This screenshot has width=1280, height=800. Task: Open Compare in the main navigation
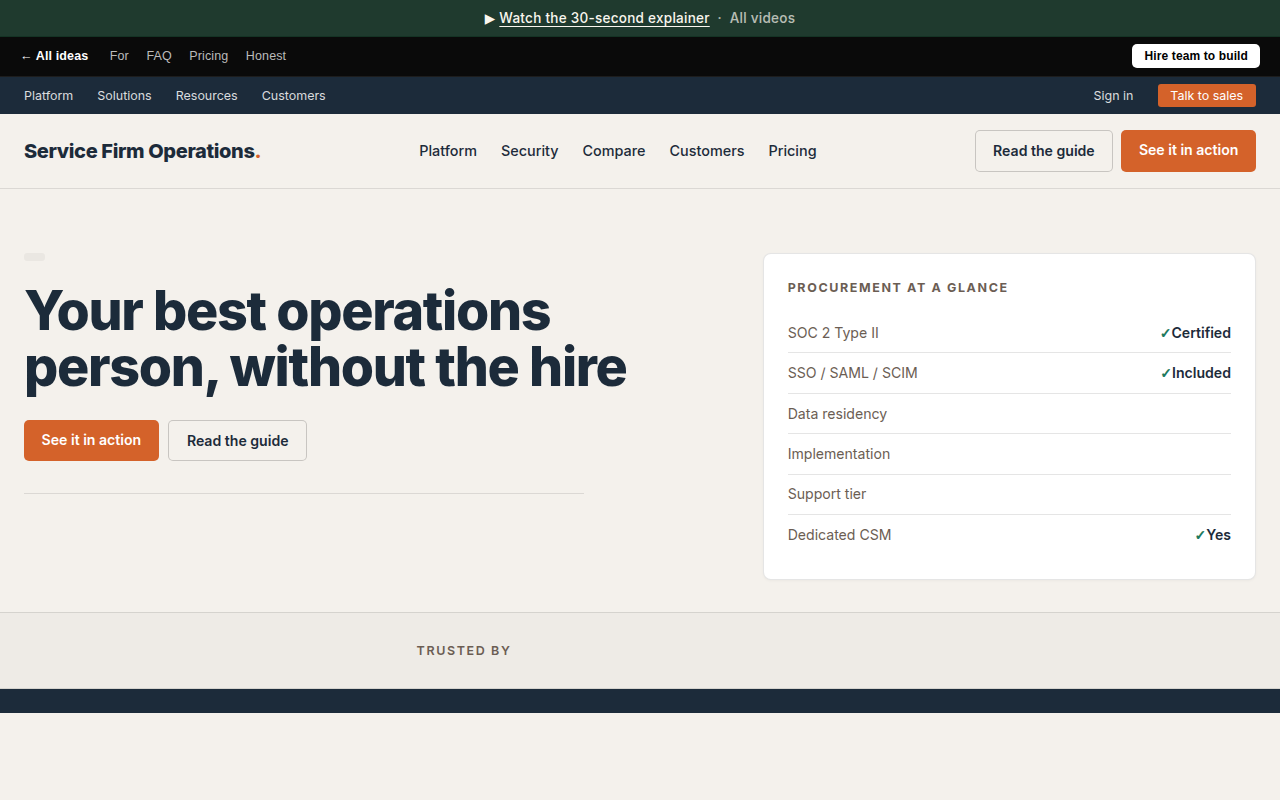pyautogui.click(x=614, y=151)
